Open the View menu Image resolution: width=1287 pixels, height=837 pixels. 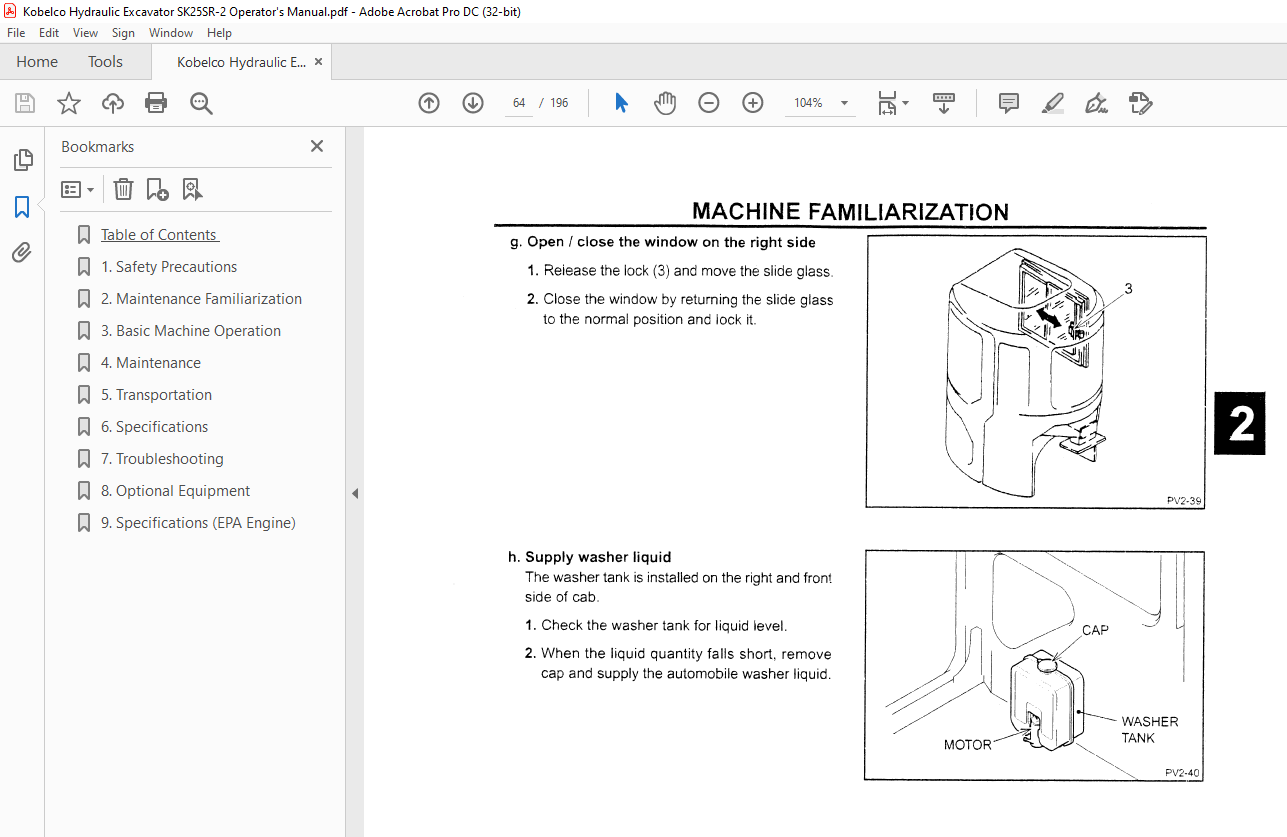(85, 33)
